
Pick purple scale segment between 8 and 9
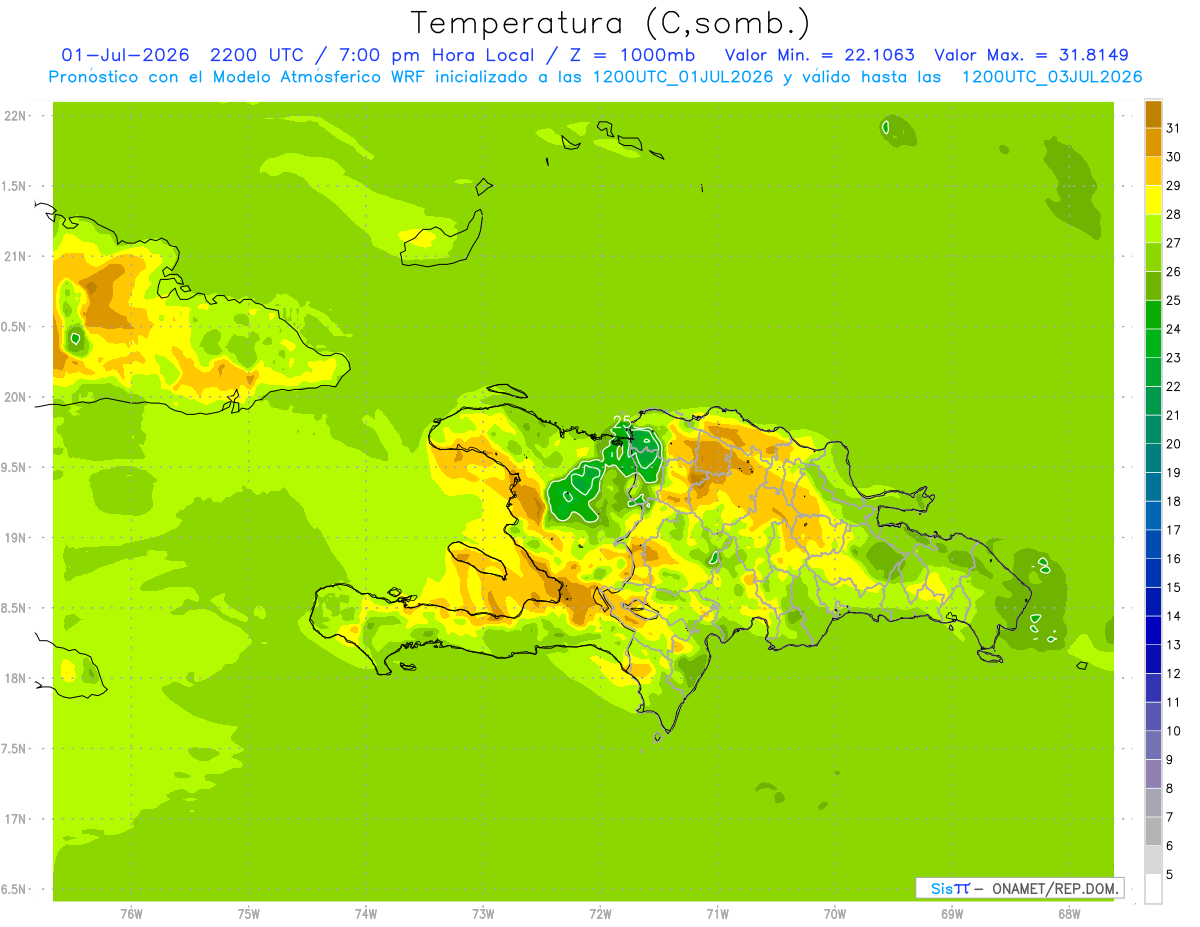[1153, 774]
